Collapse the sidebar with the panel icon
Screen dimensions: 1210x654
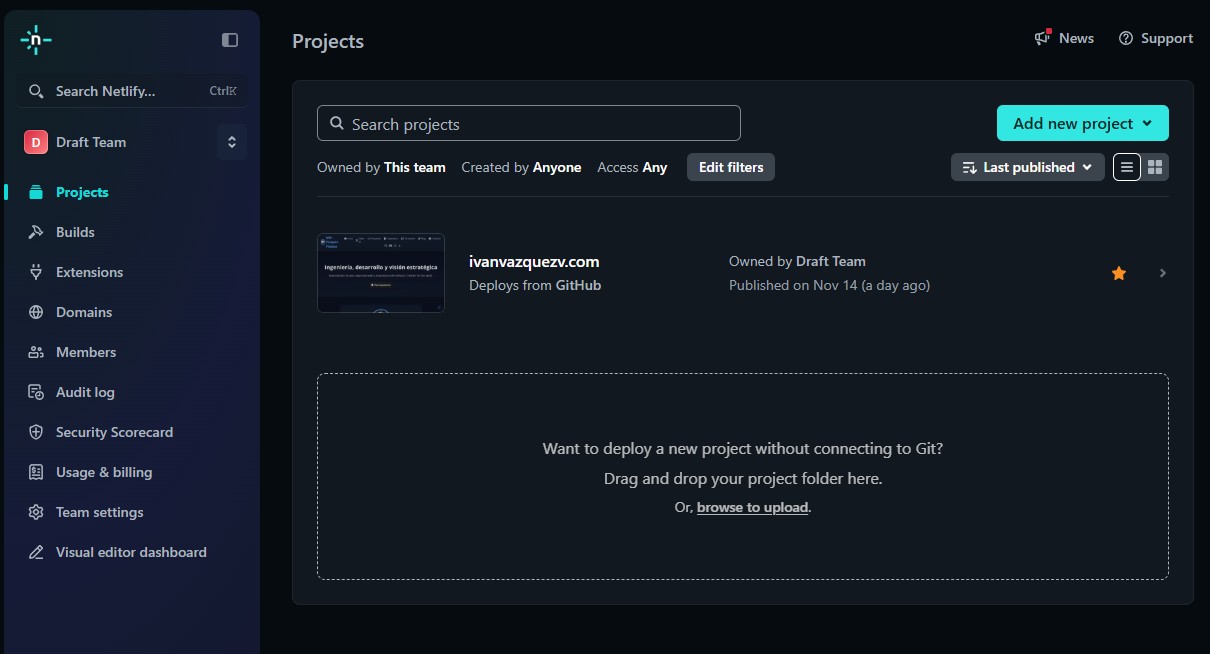[230, 40]
